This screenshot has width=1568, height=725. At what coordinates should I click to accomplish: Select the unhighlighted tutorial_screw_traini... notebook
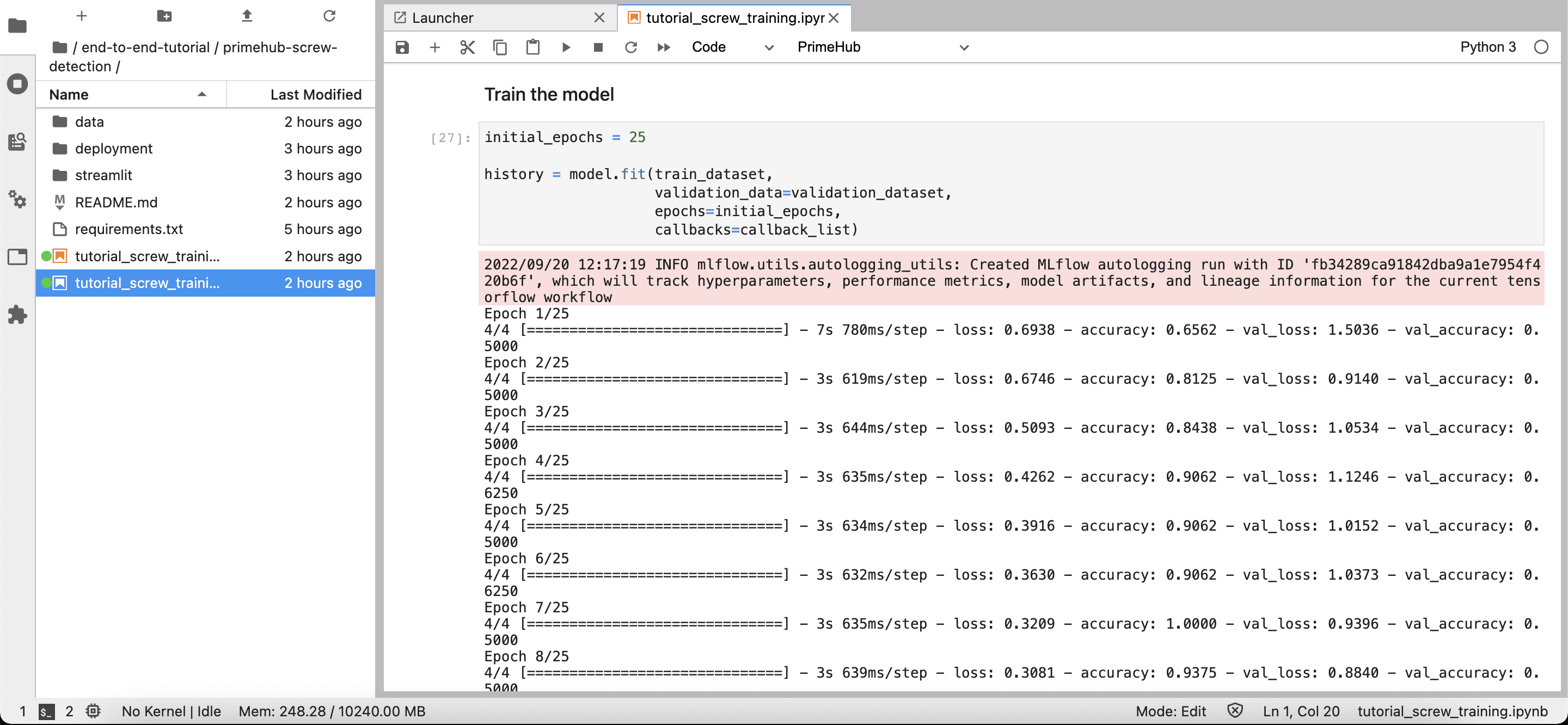pyautogui.click(x=205, y=256)
